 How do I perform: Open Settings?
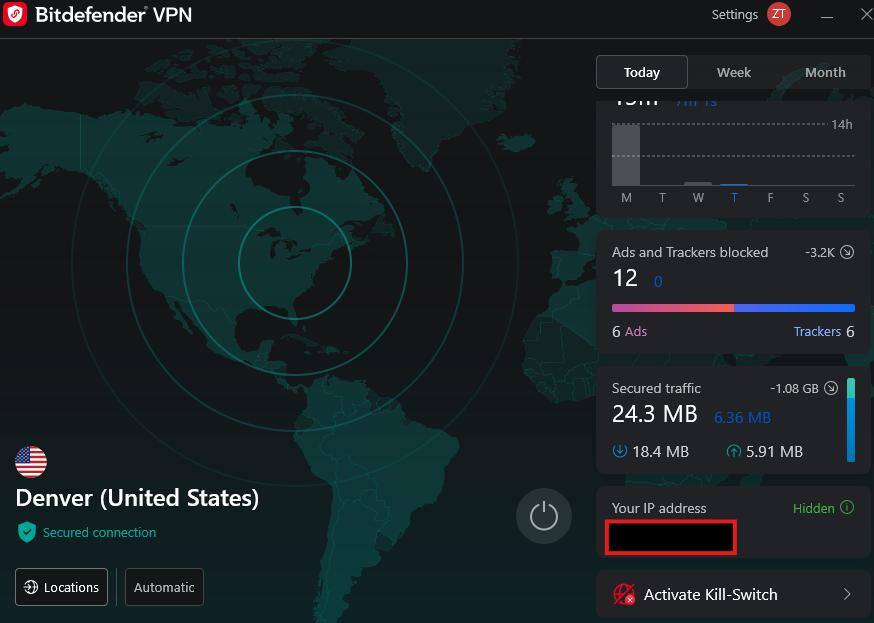pos(734,14)
